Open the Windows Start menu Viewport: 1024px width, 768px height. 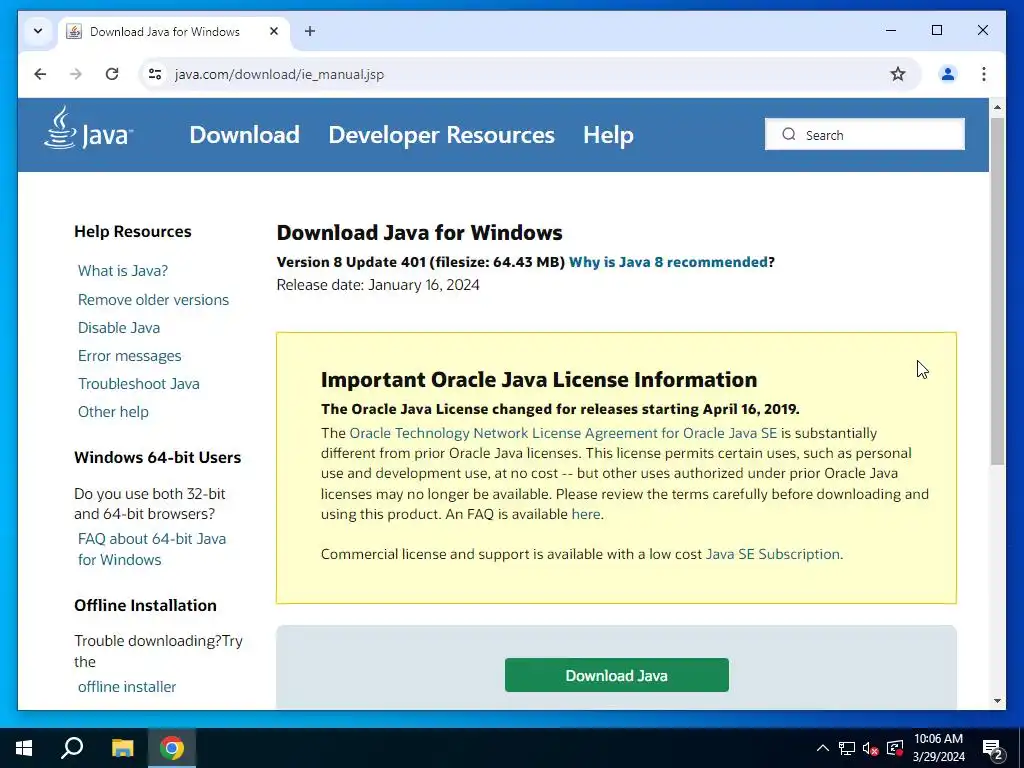pyautogui.click(x=24, y=748)
